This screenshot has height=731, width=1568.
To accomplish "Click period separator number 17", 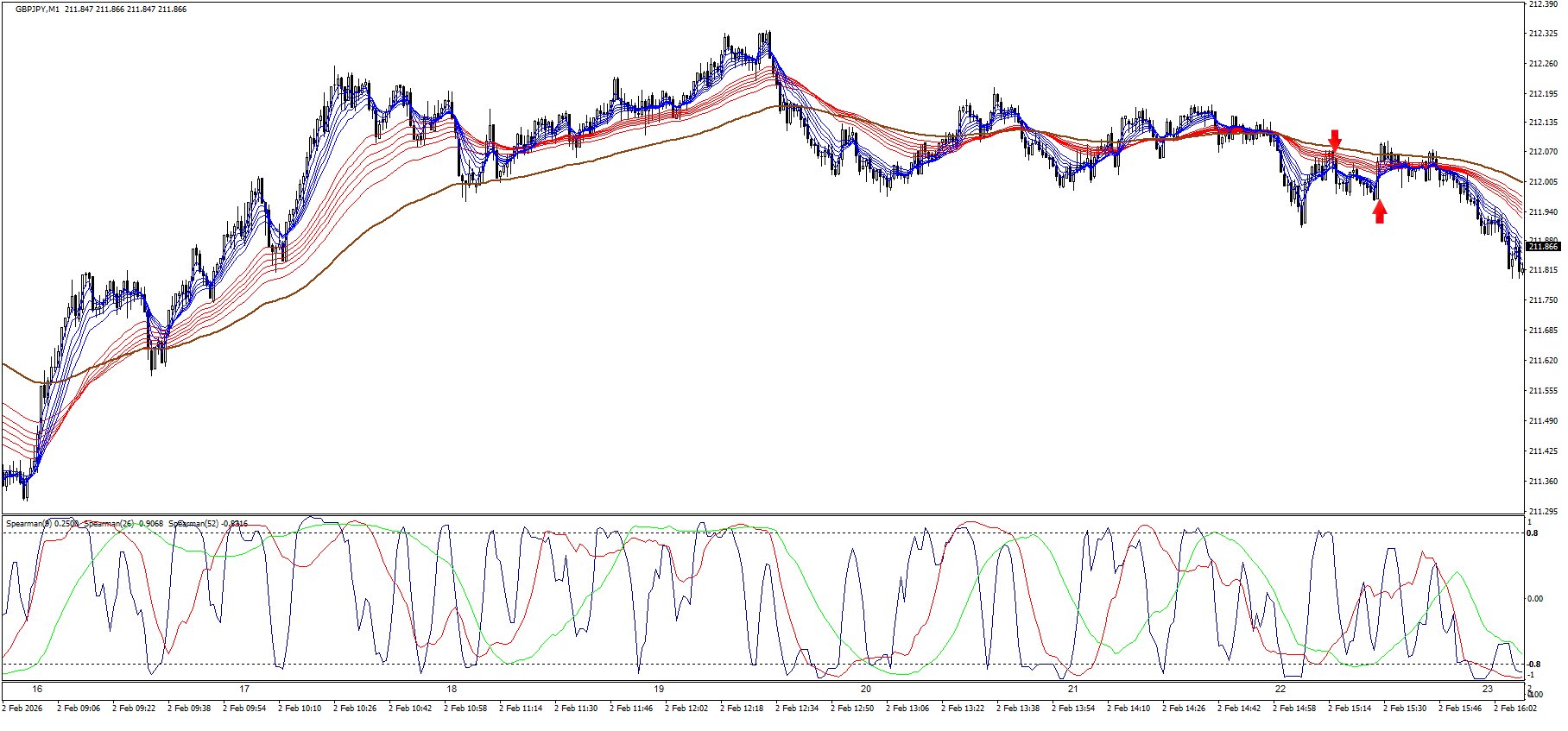I will pos(244,690).
